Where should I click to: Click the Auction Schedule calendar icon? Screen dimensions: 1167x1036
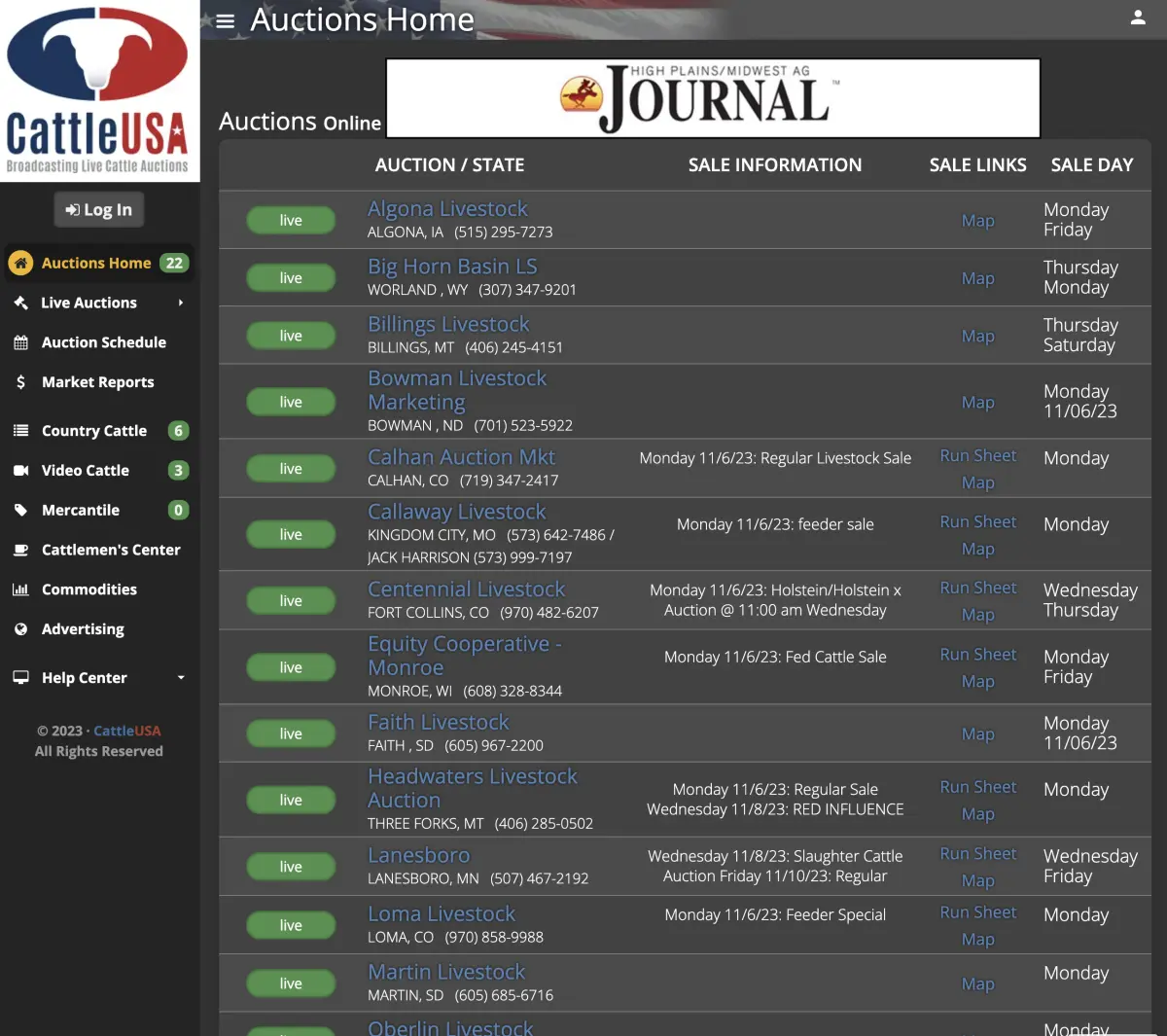coord(20,342)
